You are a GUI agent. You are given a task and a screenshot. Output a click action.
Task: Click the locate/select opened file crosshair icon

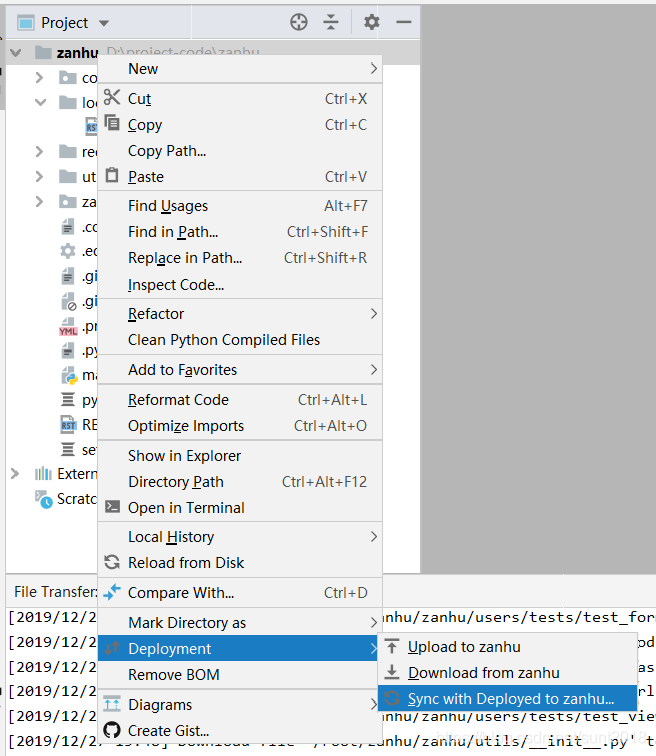pyautogui.click(x=299, y=22)
